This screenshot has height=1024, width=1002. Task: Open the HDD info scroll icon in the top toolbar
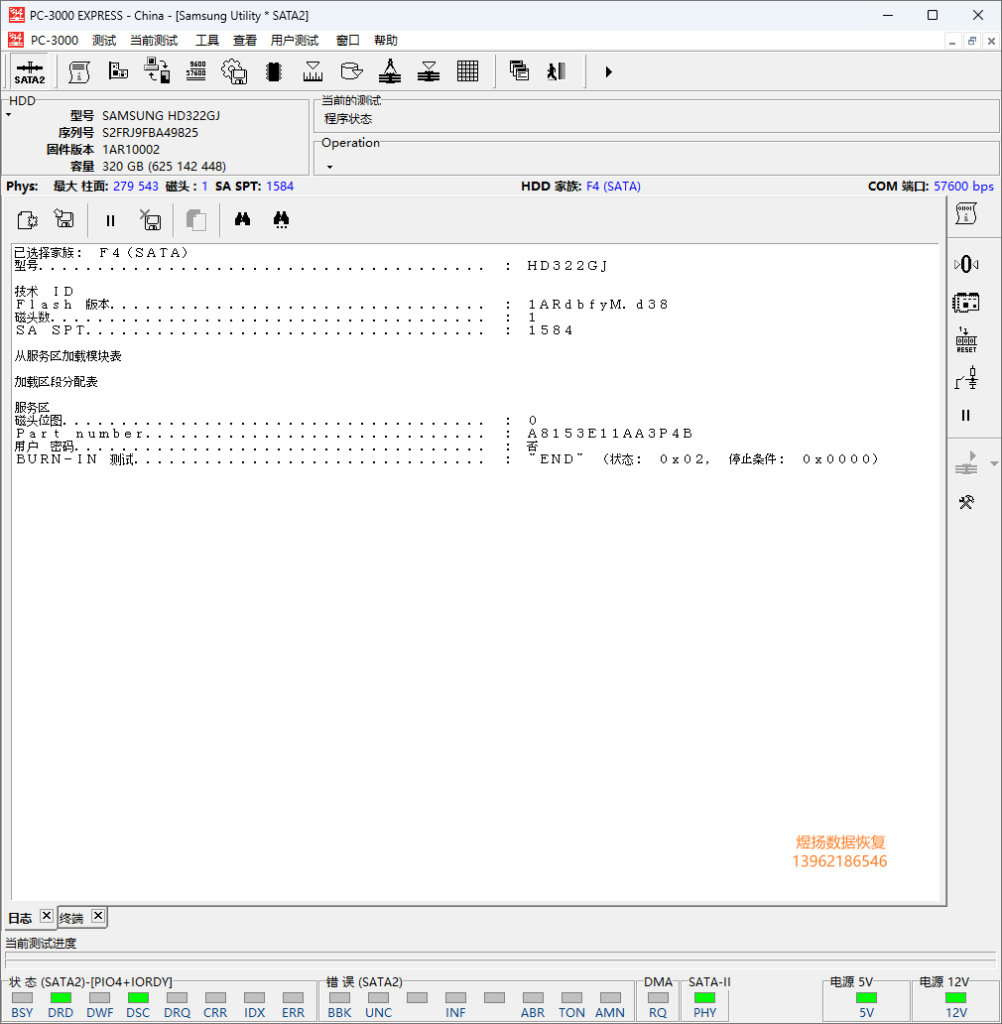point(79,72)
